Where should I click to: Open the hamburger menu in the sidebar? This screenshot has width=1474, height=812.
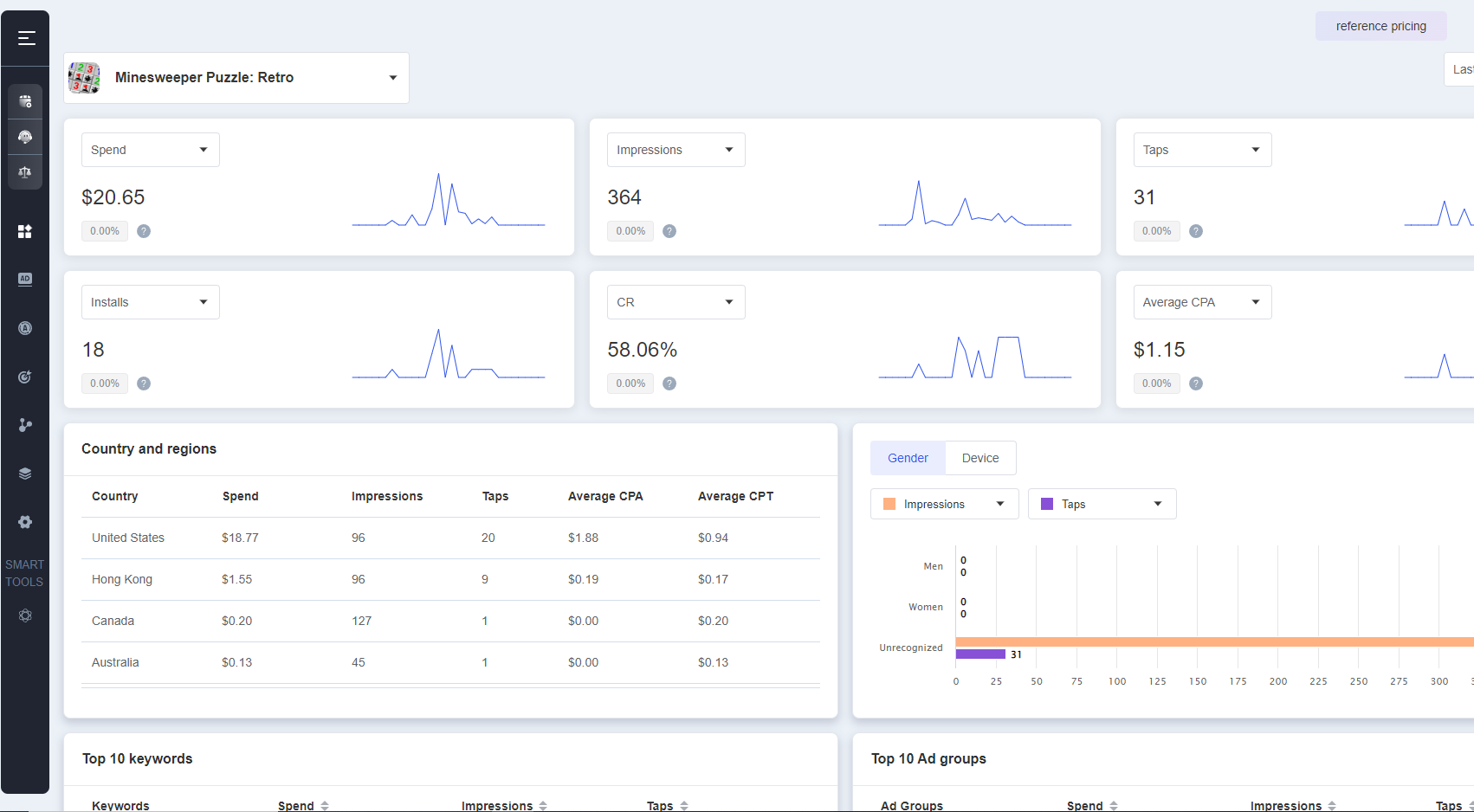coord(26,38)
